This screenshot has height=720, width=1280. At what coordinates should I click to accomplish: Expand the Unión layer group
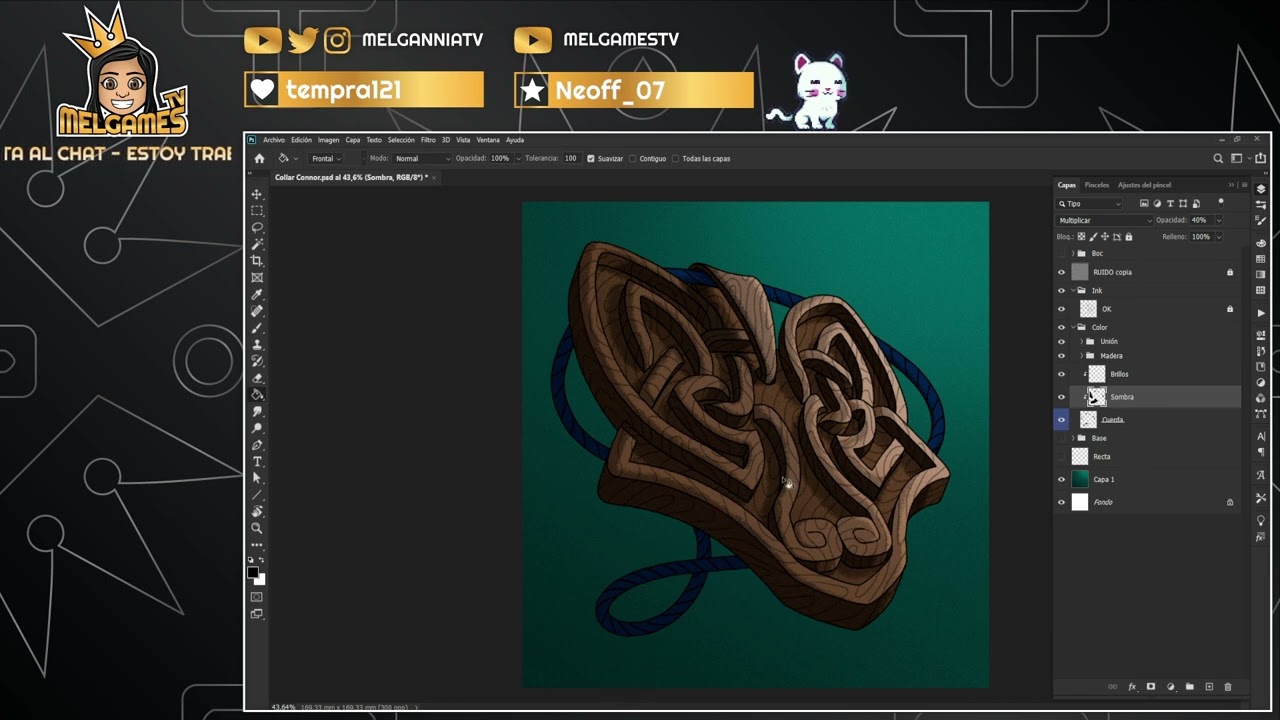click(1082, 342)
